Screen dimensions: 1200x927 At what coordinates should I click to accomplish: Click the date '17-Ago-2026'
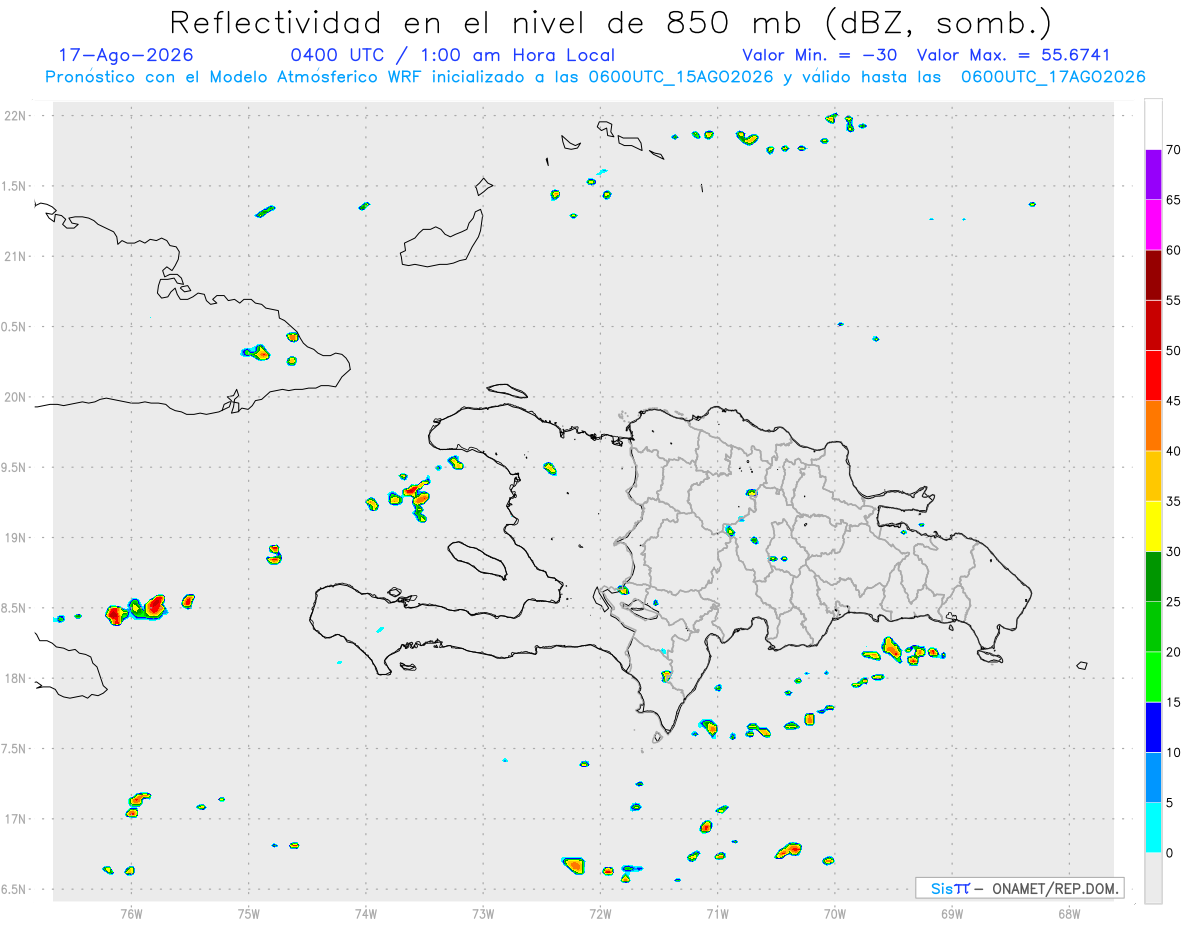[126, 55]
